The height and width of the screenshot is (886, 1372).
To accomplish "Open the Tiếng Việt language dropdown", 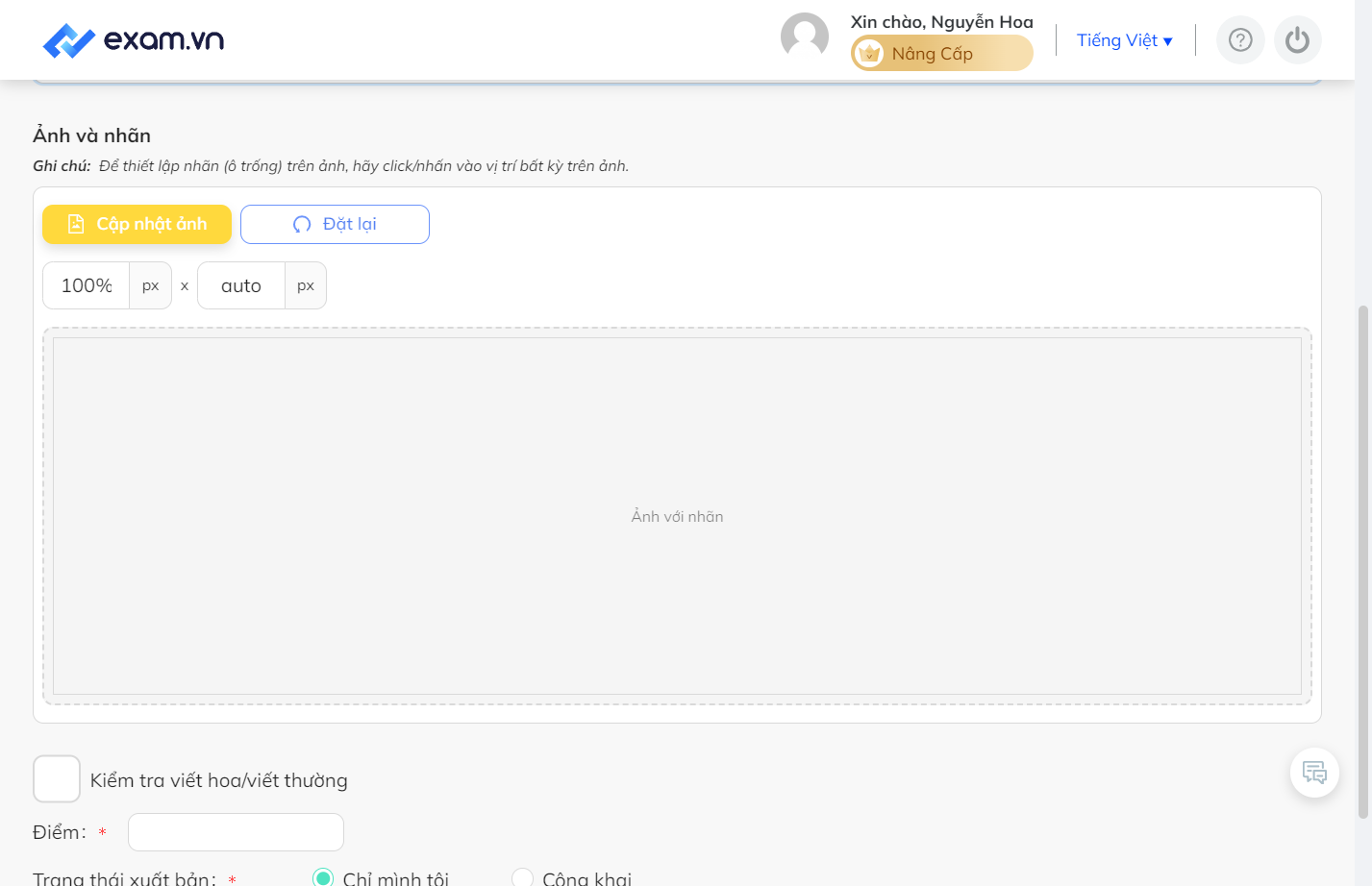I will point(1124,40).
